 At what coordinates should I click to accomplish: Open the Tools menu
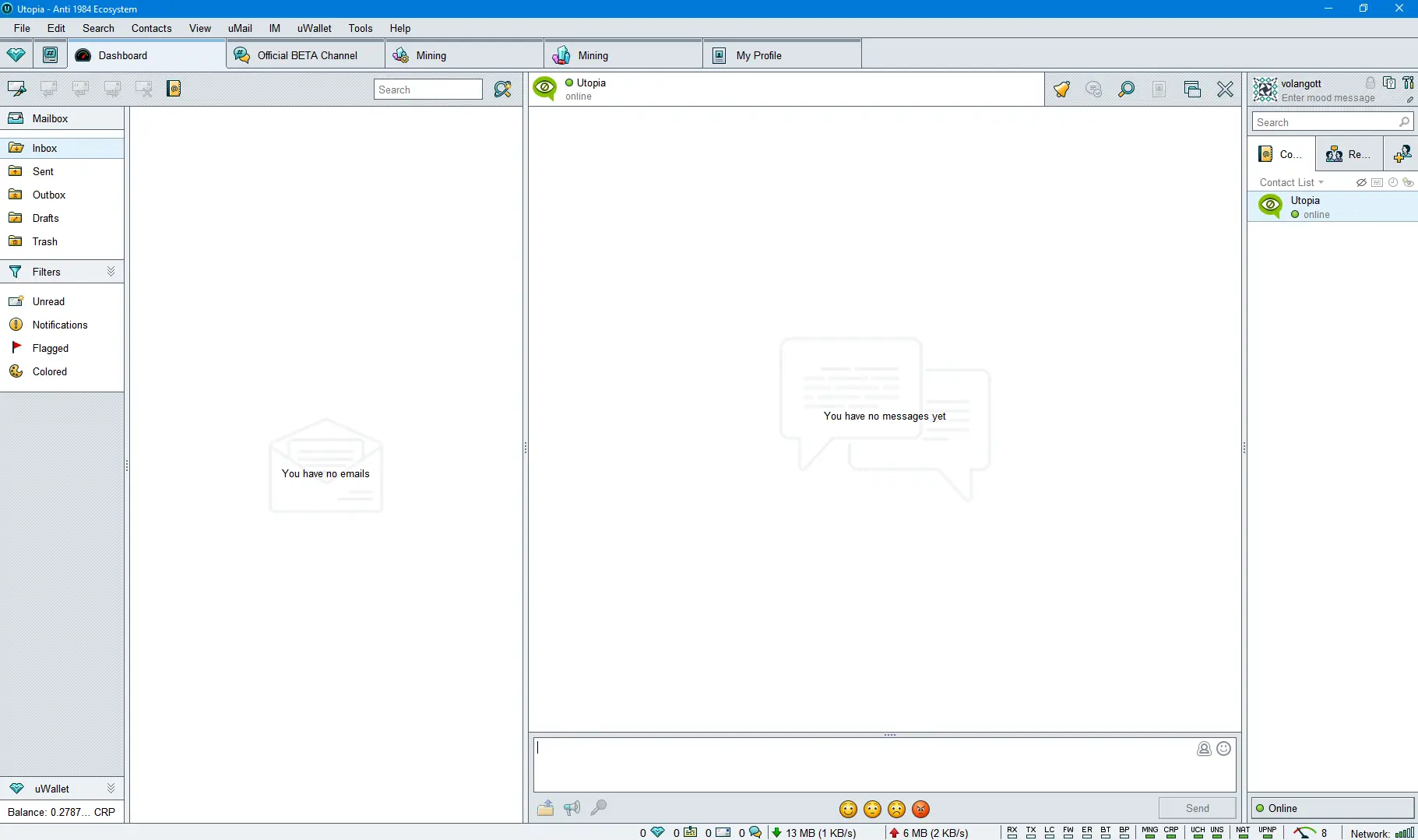[x=361, y=28]
